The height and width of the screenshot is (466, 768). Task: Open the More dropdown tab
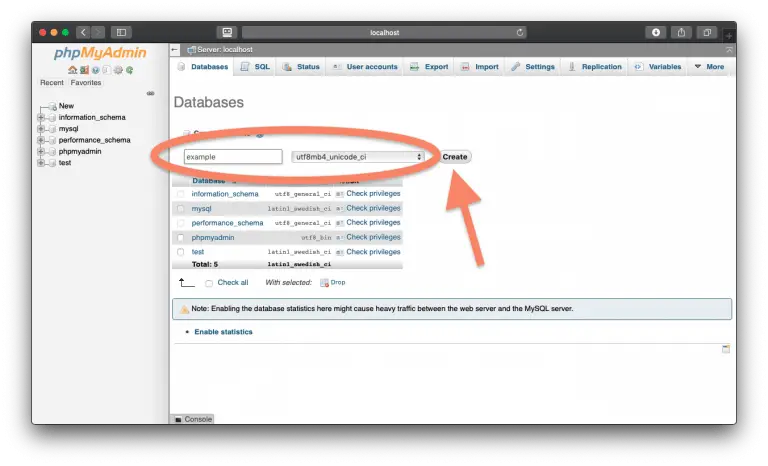[x=709, y=67]
